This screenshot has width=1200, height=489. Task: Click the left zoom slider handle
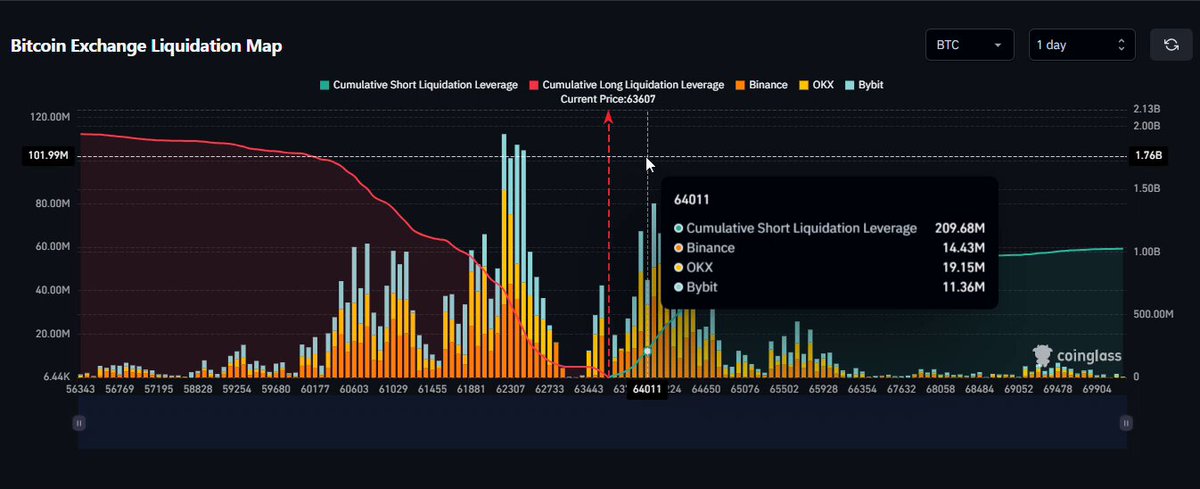pos(79,423)
